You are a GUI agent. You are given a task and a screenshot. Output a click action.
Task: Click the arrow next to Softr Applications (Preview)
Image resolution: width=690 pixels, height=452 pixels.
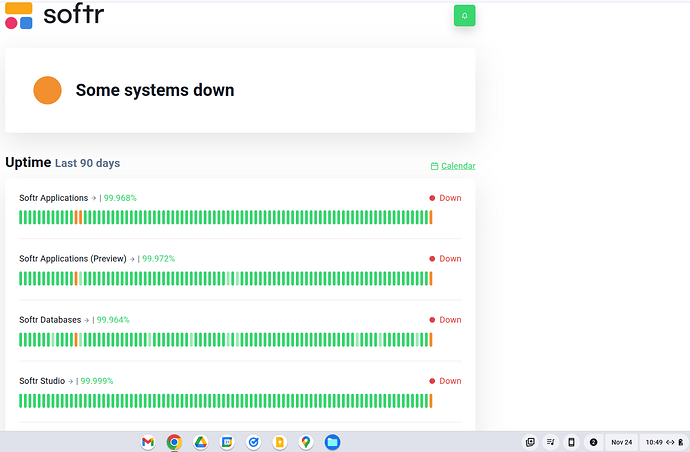coord(132,259)
